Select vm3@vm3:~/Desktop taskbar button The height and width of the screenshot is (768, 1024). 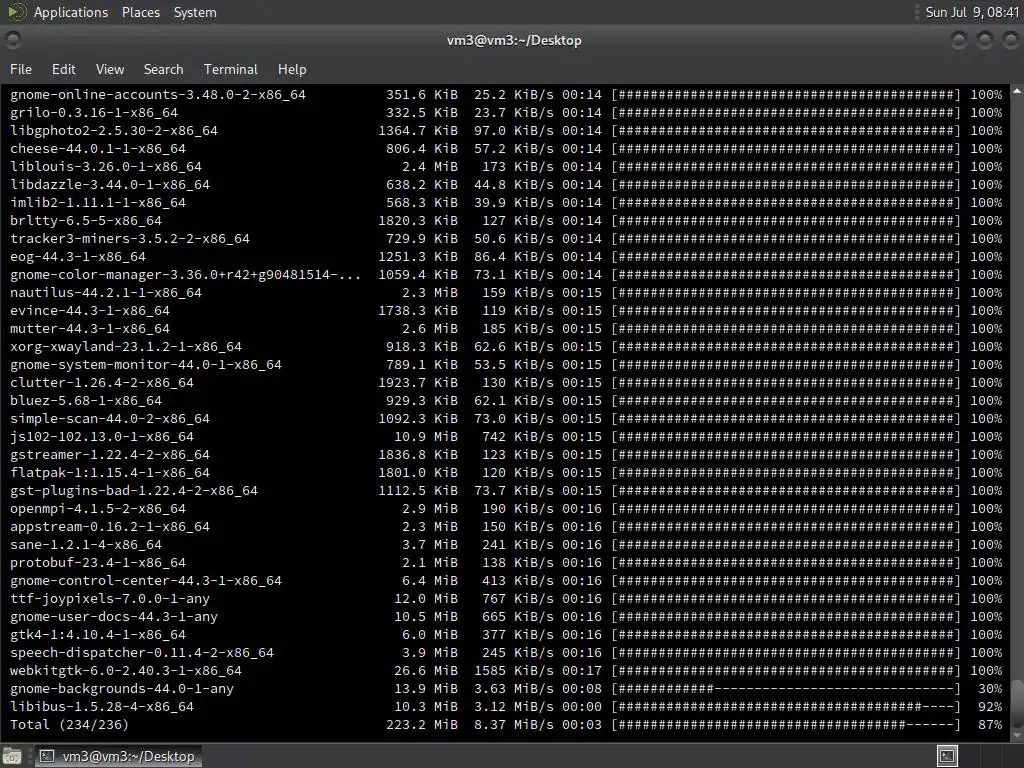tap(118, 756)
